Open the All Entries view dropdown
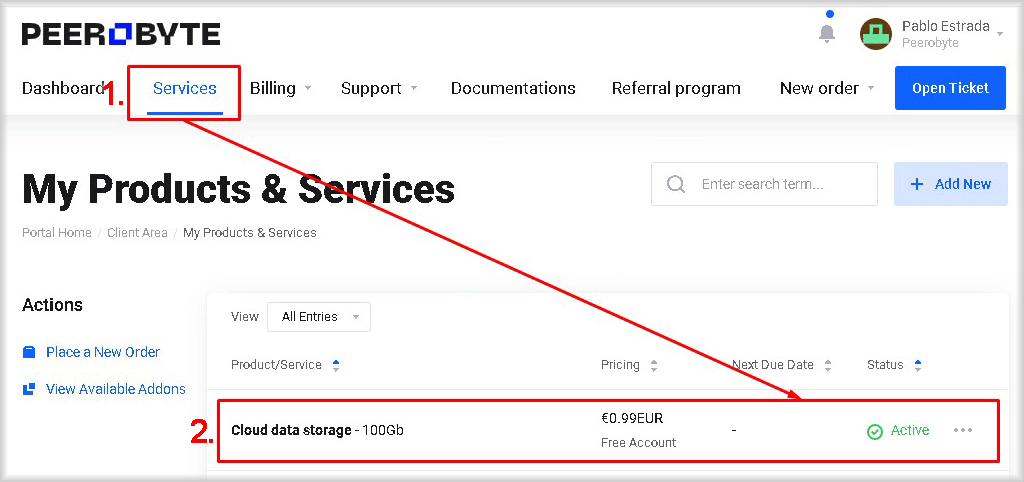Viewport: 1024px width, 482px height. coord(319,317)
